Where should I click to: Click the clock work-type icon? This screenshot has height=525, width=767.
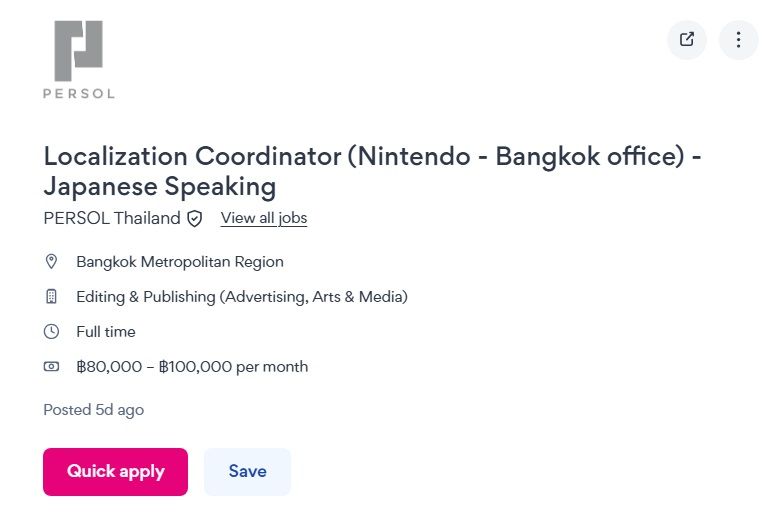(x=52, y=332)
